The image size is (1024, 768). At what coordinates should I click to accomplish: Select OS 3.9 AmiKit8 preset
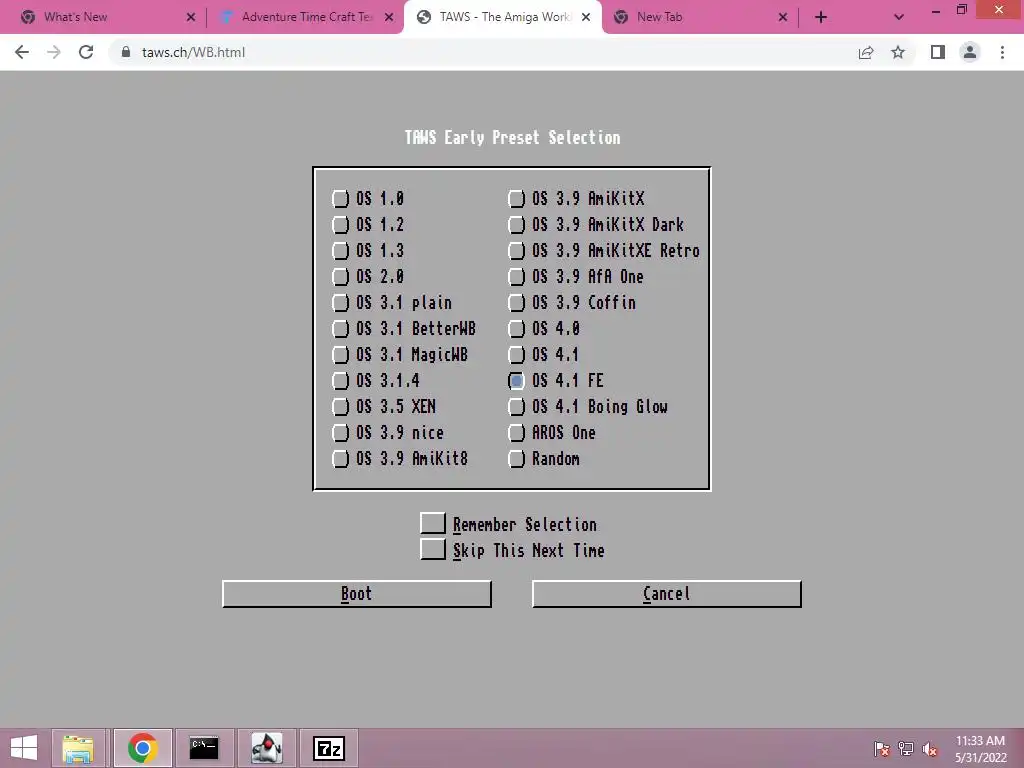[340, 459]
